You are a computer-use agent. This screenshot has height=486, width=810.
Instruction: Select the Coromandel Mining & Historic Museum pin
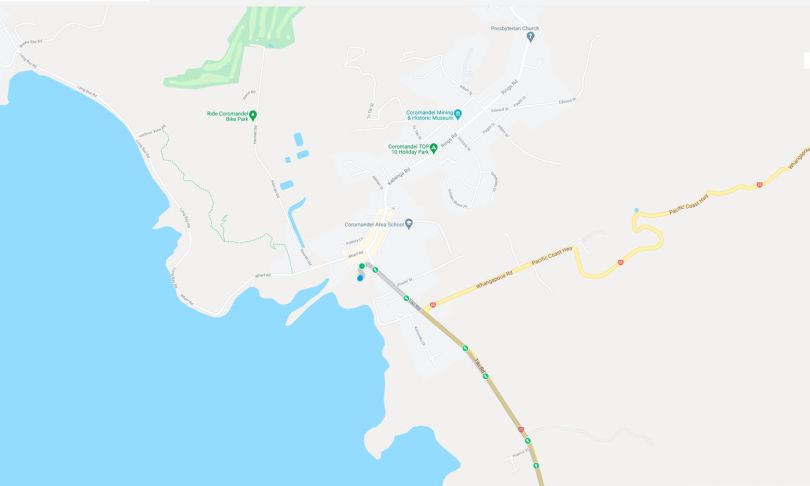[x=458, y=114]
